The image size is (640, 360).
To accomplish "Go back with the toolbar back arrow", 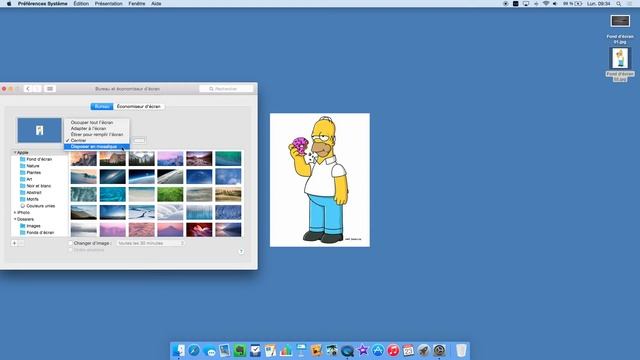I will pyautogui.click(x=27, y=89).
